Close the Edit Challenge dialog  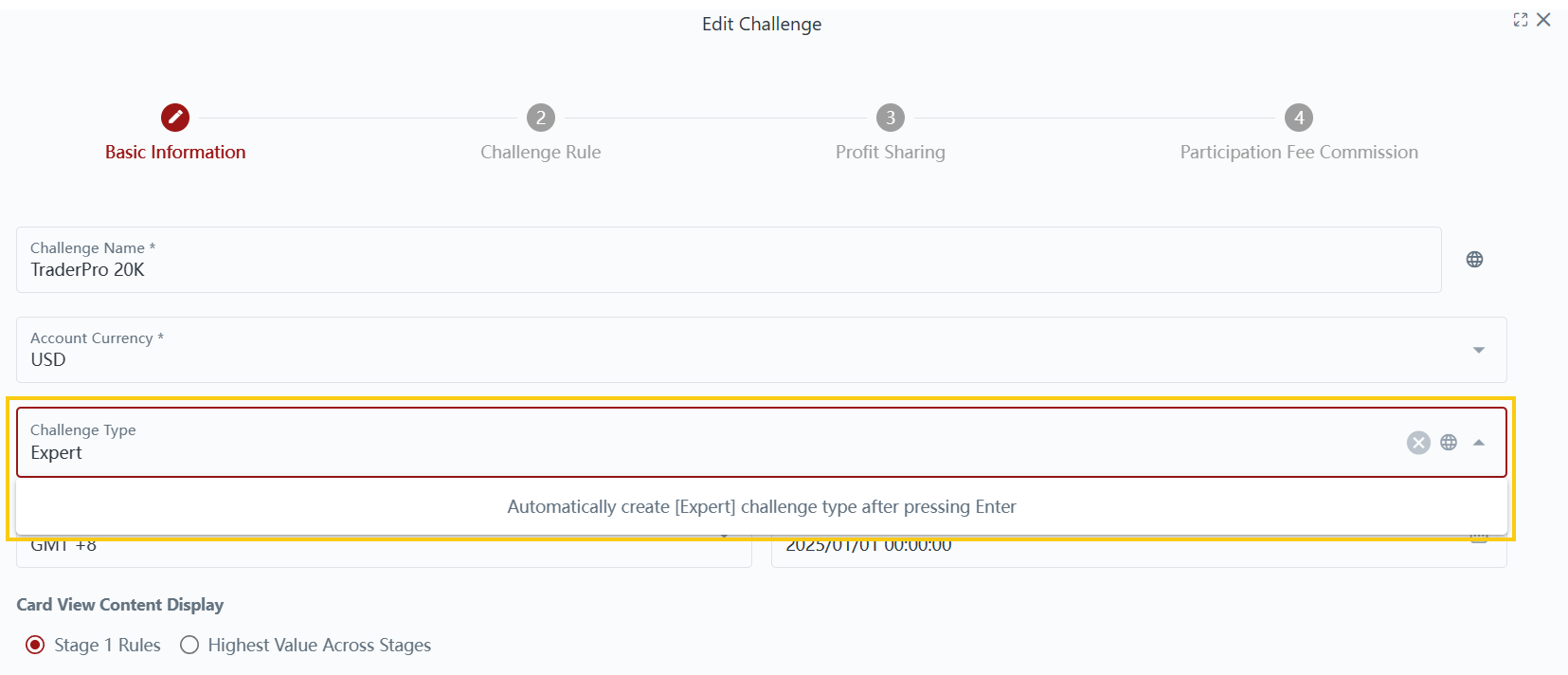point(1543,20)
